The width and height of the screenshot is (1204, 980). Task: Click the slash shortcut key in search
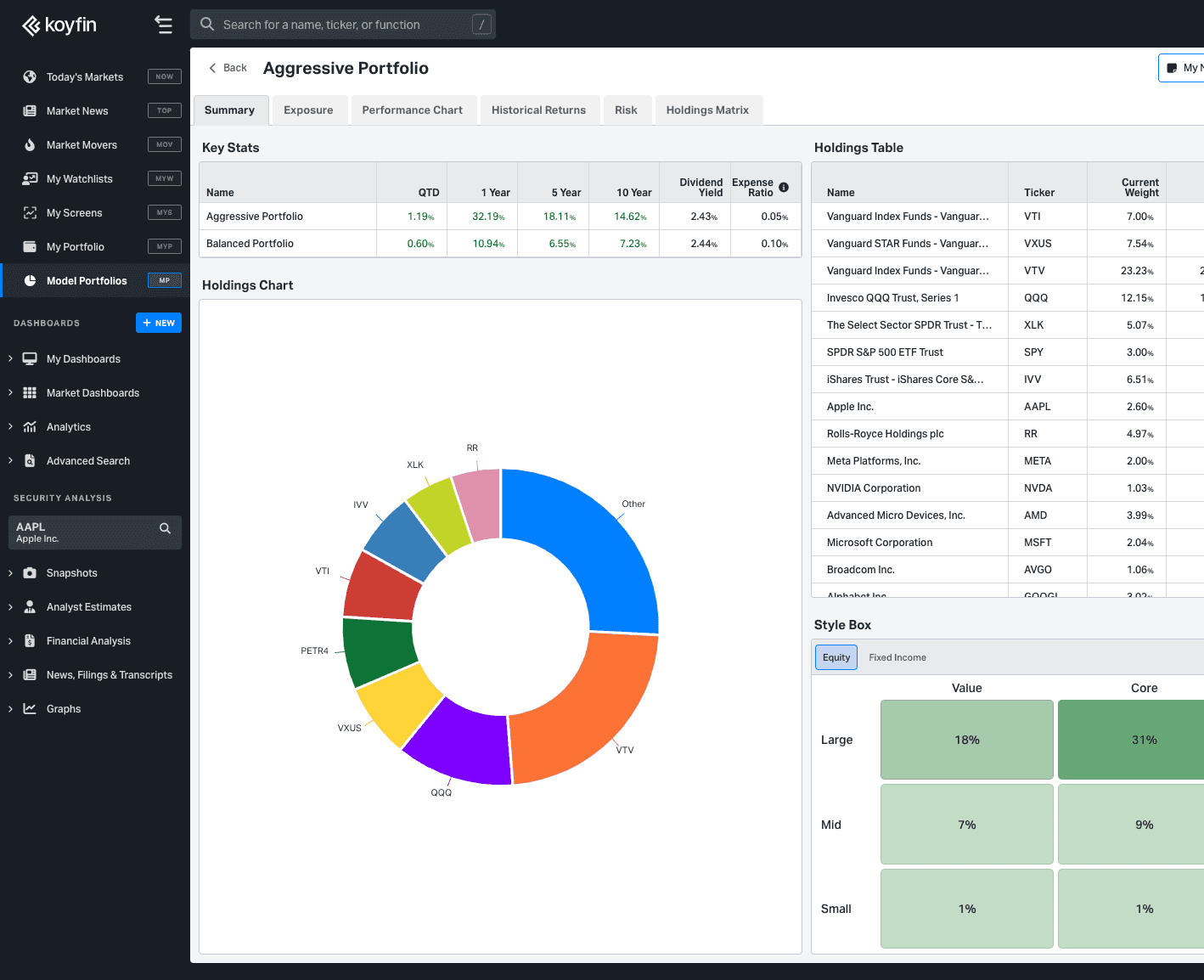click(x=481, y=25)
